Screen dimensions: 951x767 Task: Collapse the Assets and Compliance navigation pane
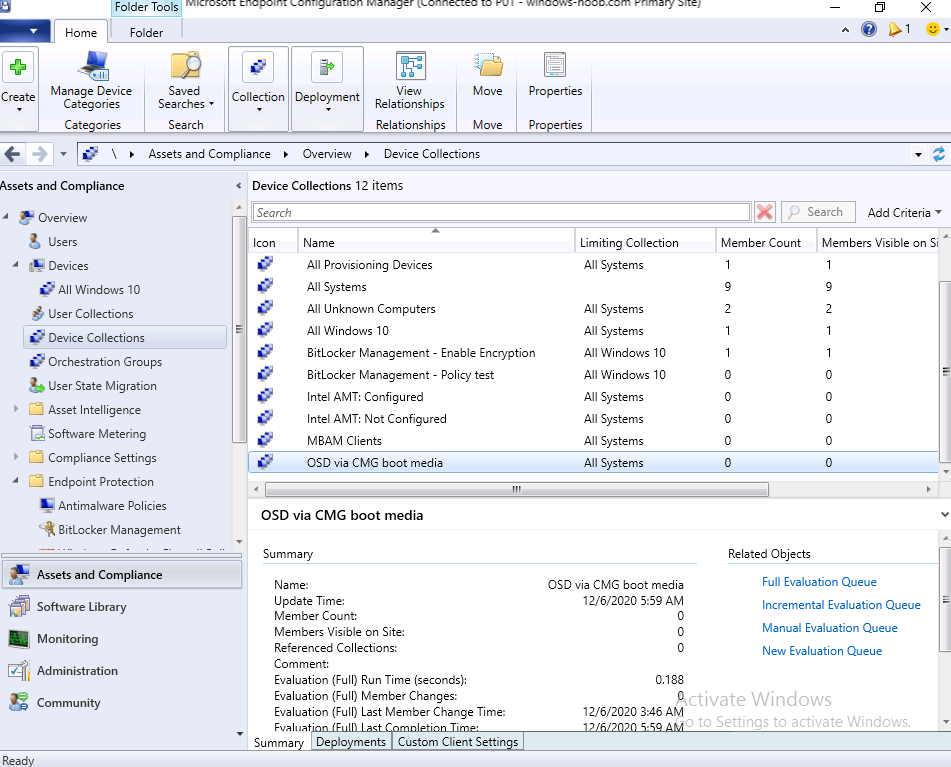pyautogui.click(x=238, y=186)
